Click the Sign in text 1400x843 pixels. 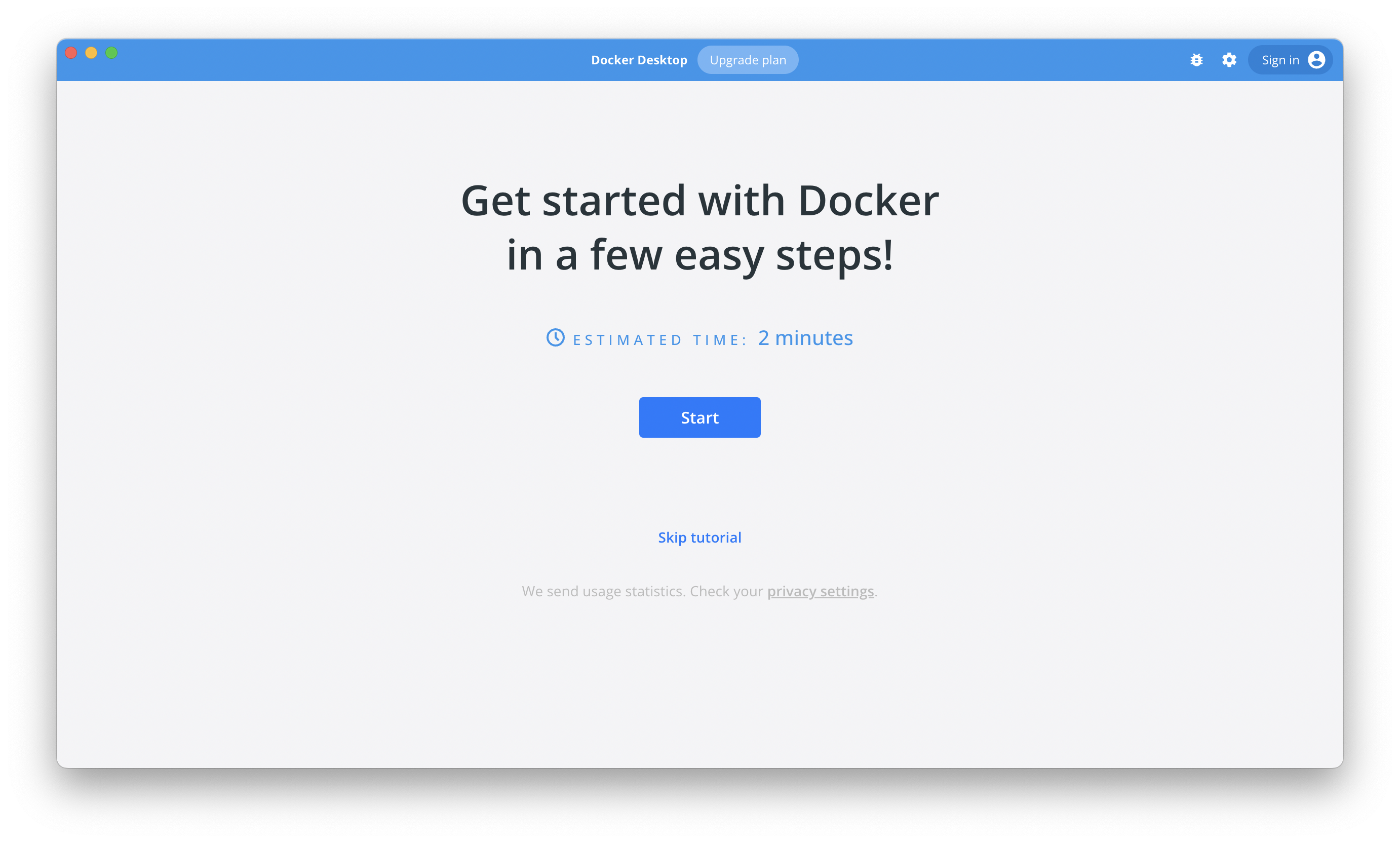pyautogui.click(x=1280, y=60)
